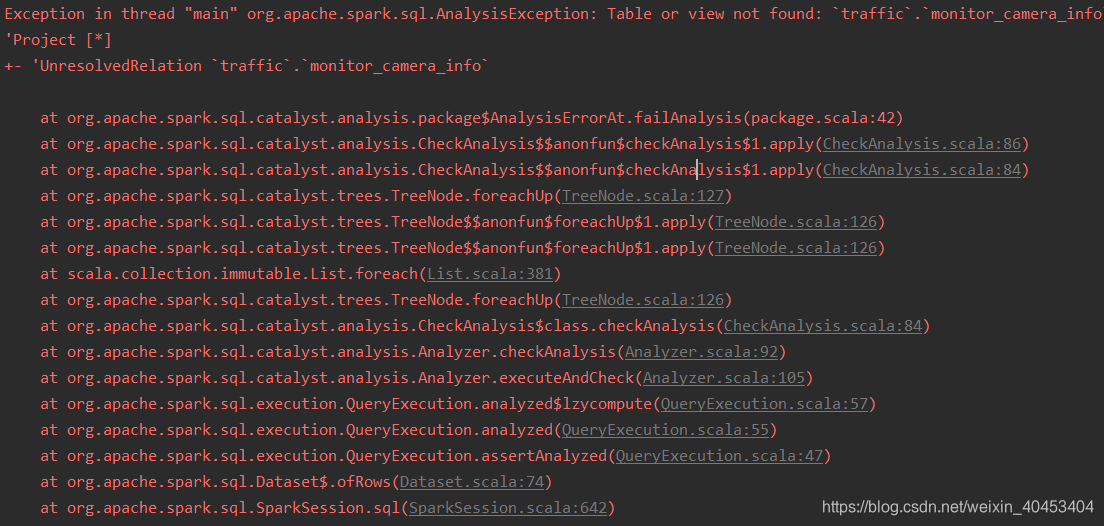Screen dimensions: 1104x526
Task: Open the CheckAnalysis.scala:86 source link
Action: click(x=922, y=144)
